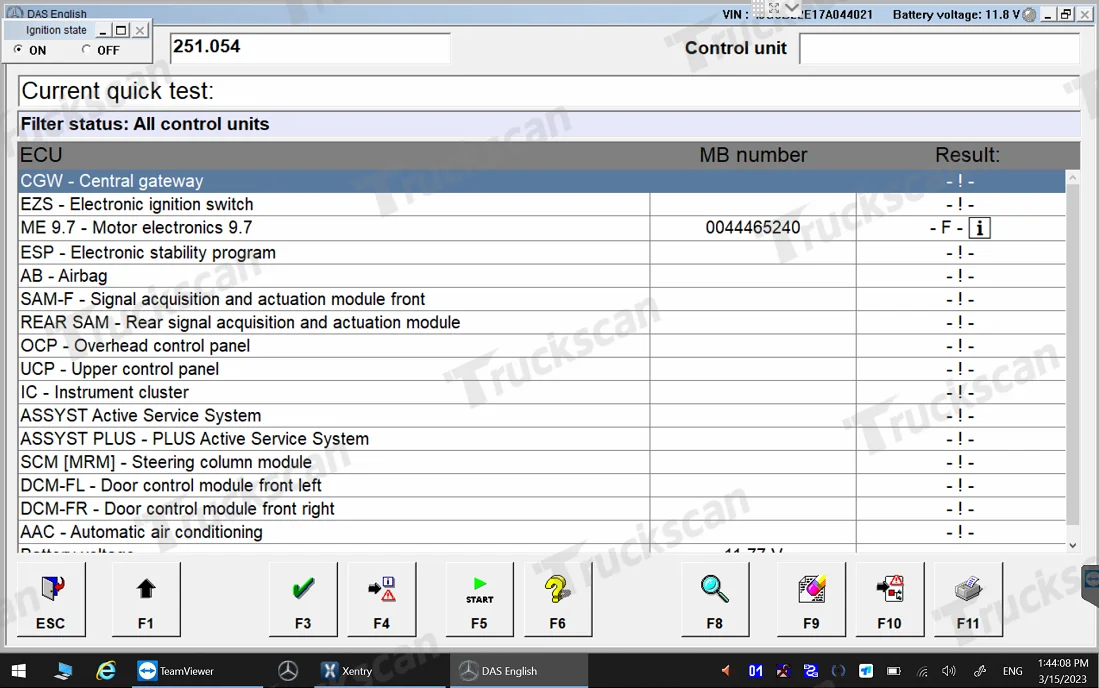
Task: Click the TeamViewer side panel tab
Action: 1091,585
